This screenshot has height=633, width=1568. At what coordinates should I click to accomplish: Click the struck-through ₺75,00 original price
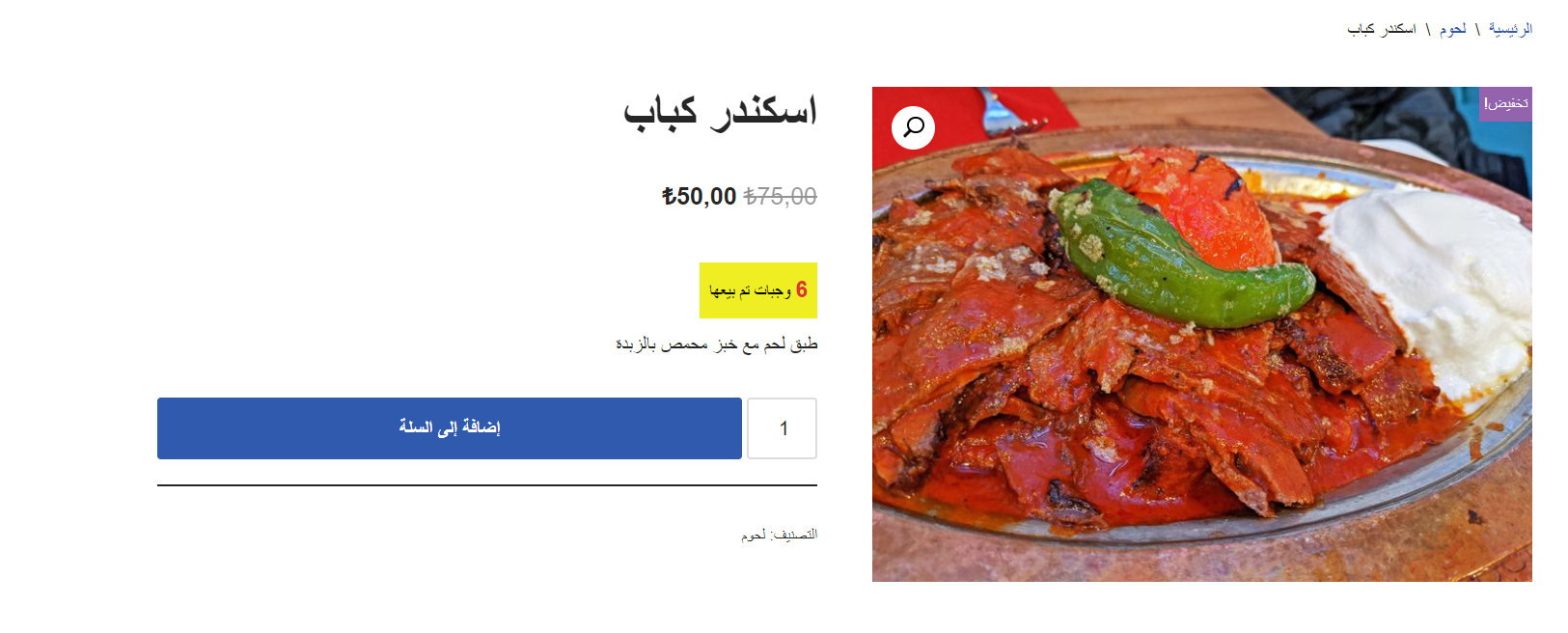tap(780, 197)
